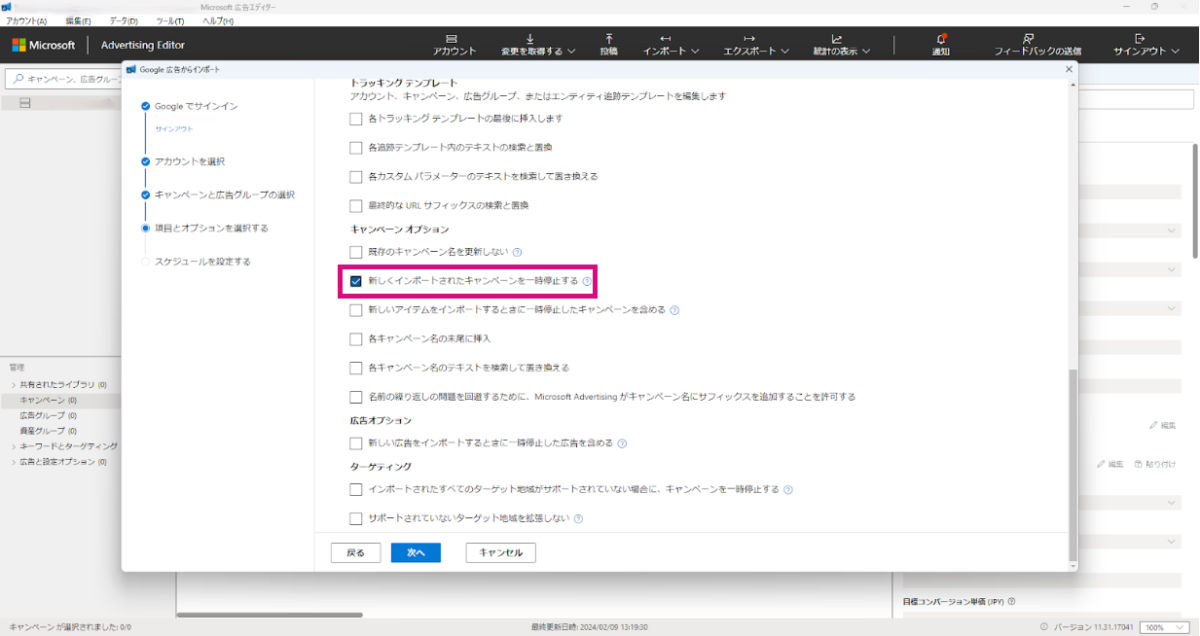1200x636 pixels.
Task: Click help icon beside 一時停止したキャンペーンを含める
Action: [x=675, y=310]
